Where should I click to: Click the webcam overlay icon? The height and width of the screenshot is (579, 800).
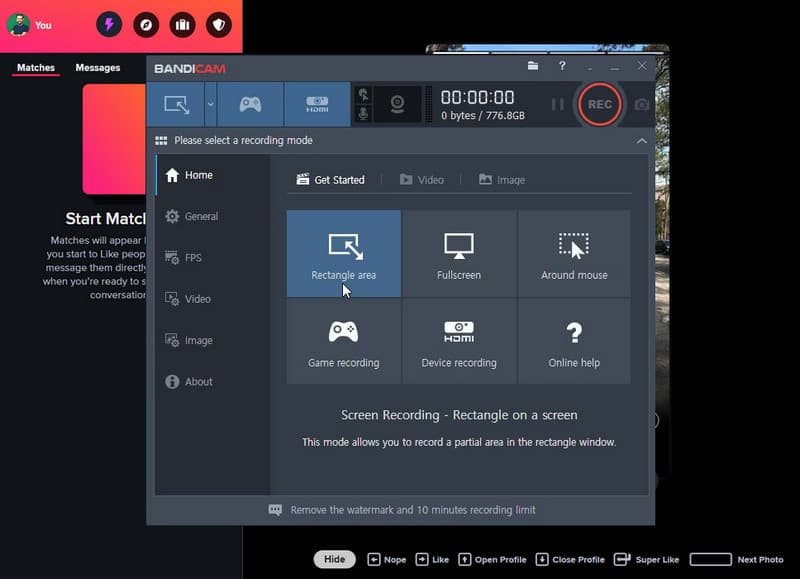397,104
